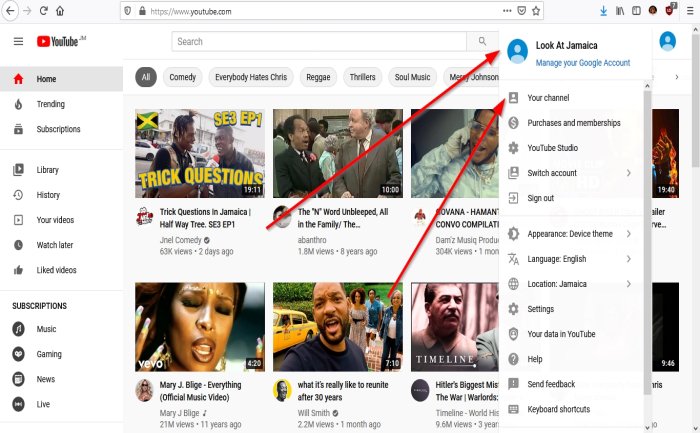Click the YouTube logo
Image resolution: width=700 pixels, height=433 pixels.
[61, 41]
